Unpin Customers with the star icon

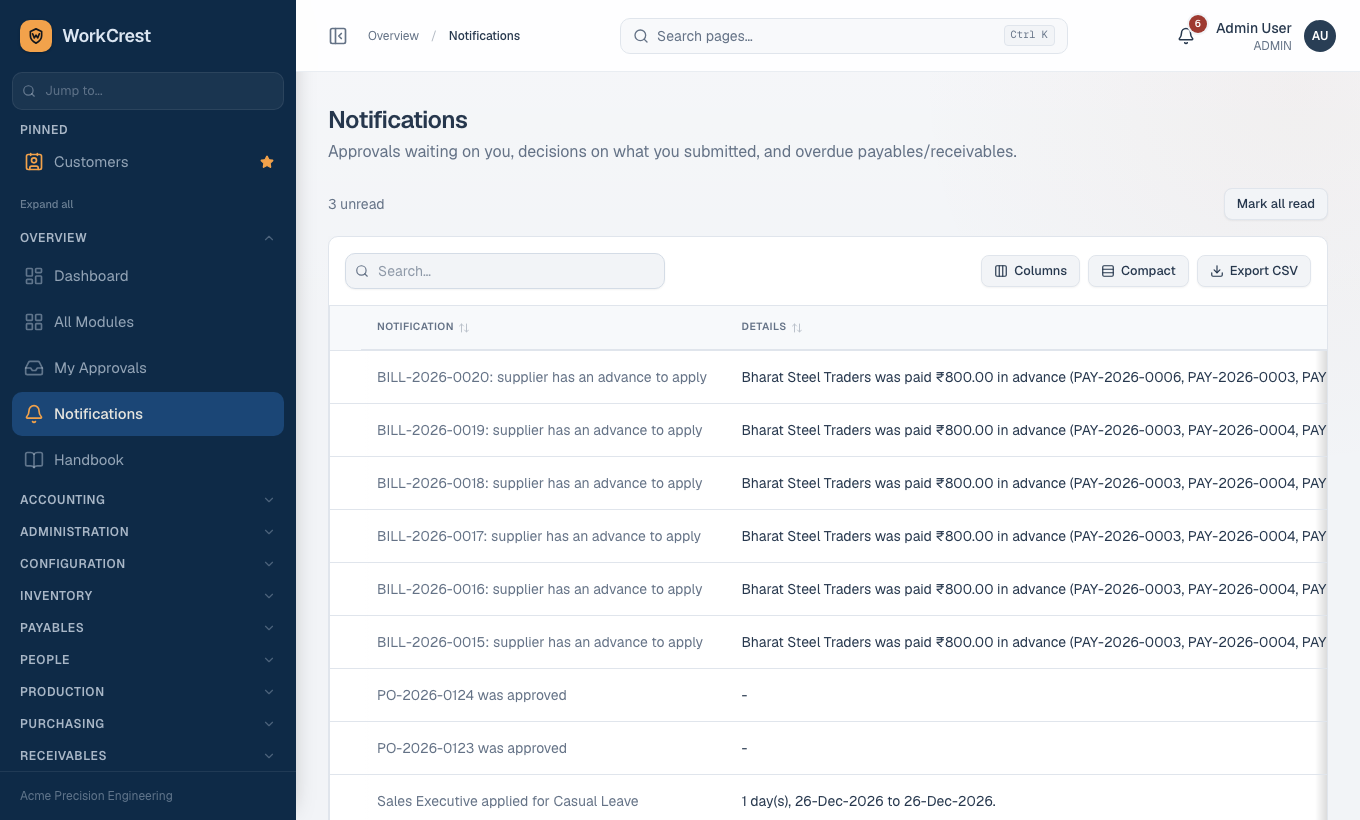click(267, 162)
